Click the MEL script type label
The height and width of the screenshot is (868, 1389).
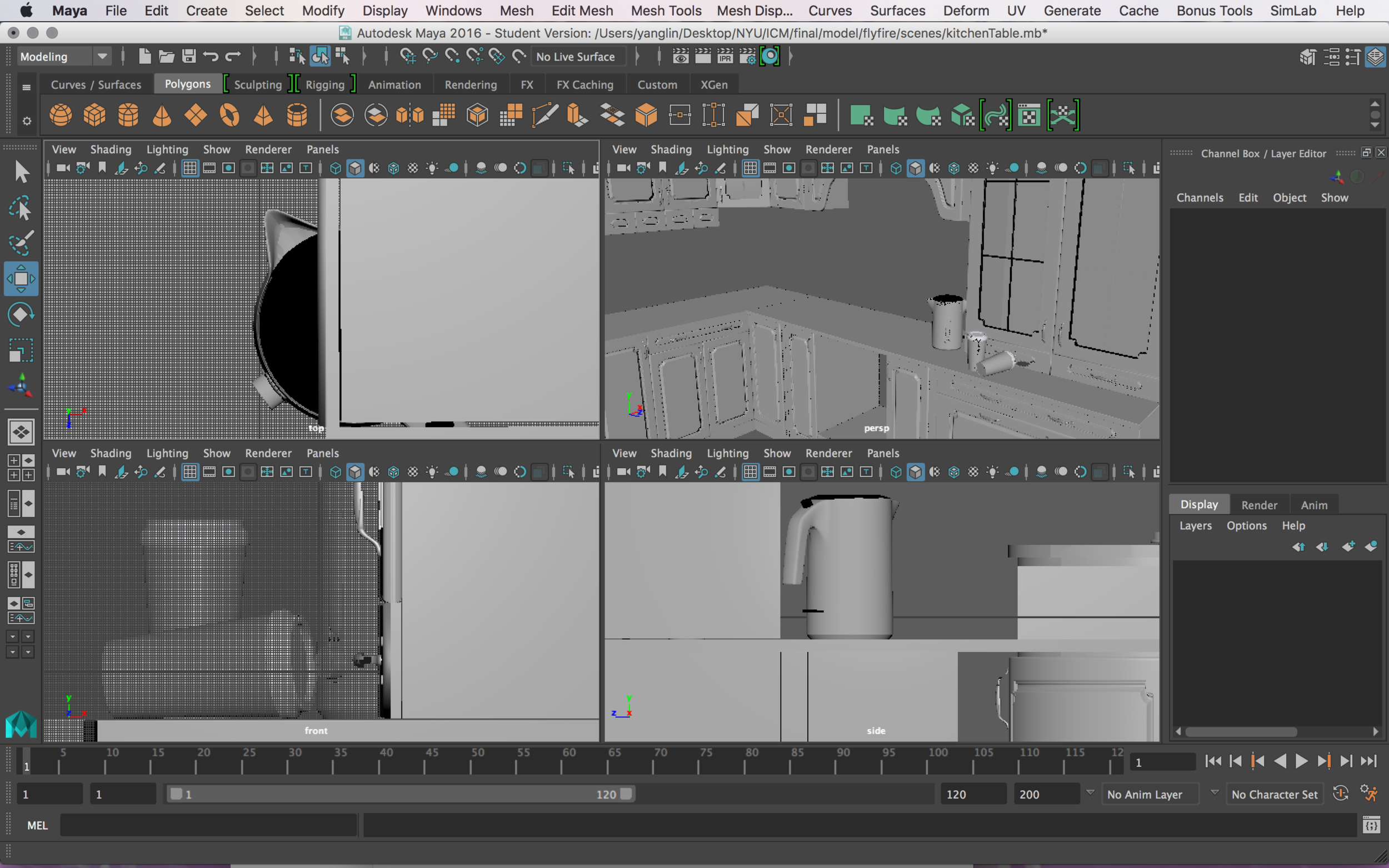tap(37, 825)
